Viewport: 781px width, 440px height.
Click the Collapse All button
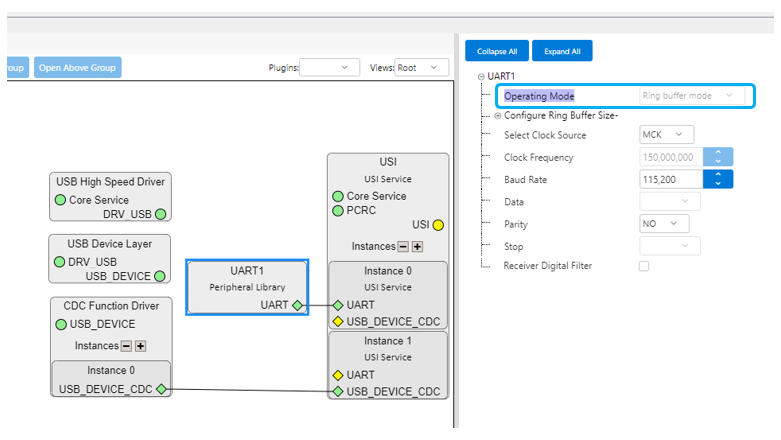click(x=496, y=51)
